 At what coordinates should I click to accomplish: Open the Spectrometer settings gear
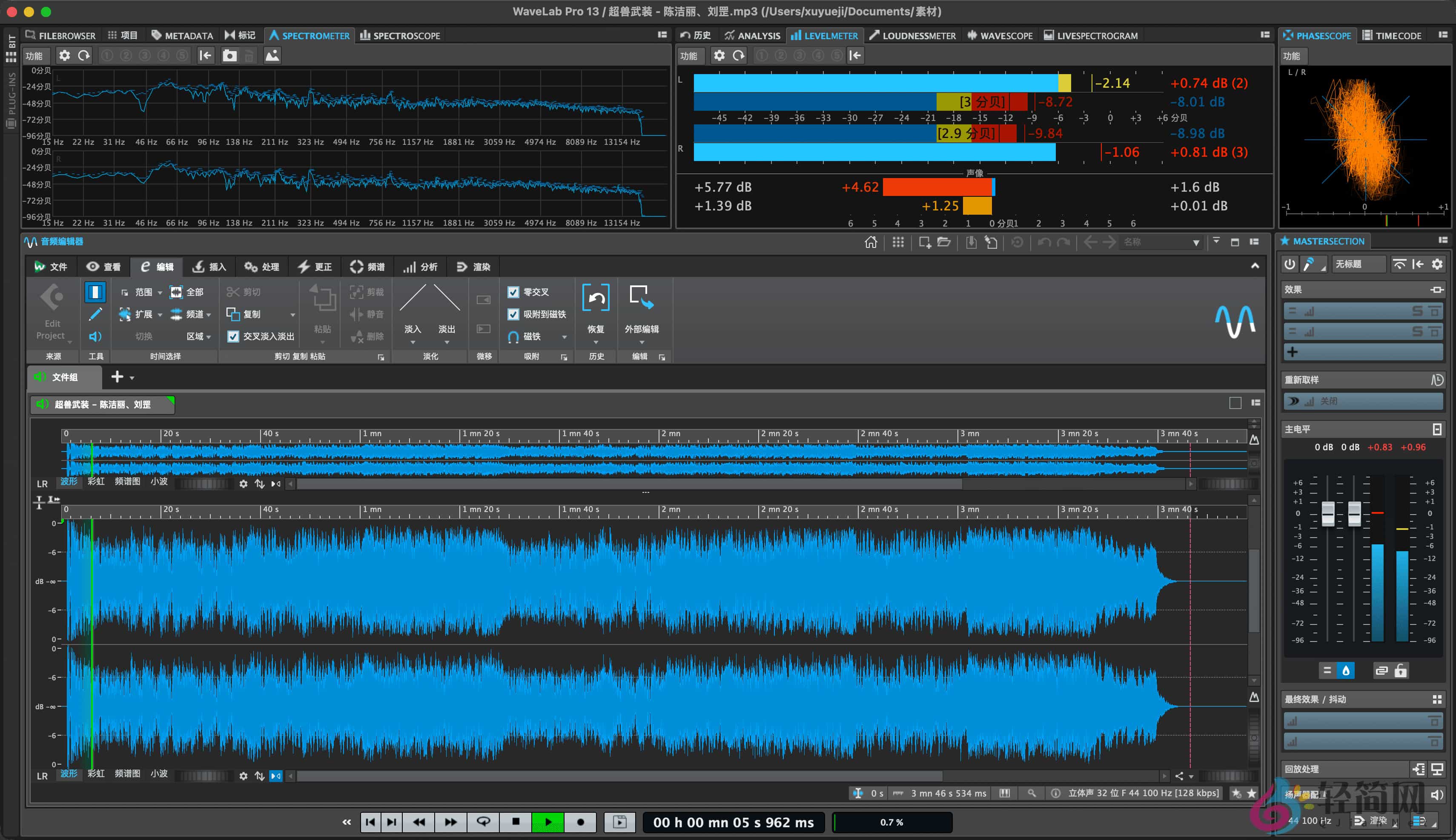click(65, 55)
